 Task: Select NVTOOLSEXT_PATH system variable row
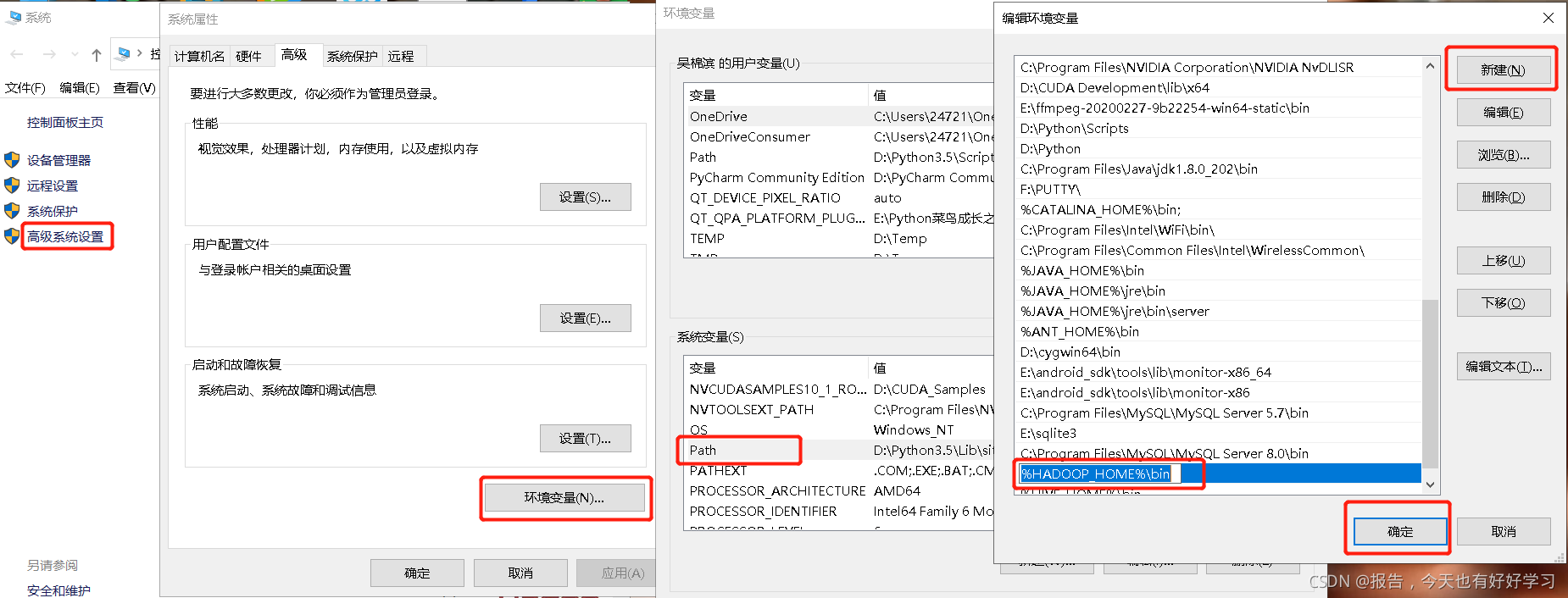[x=838, y=409]
